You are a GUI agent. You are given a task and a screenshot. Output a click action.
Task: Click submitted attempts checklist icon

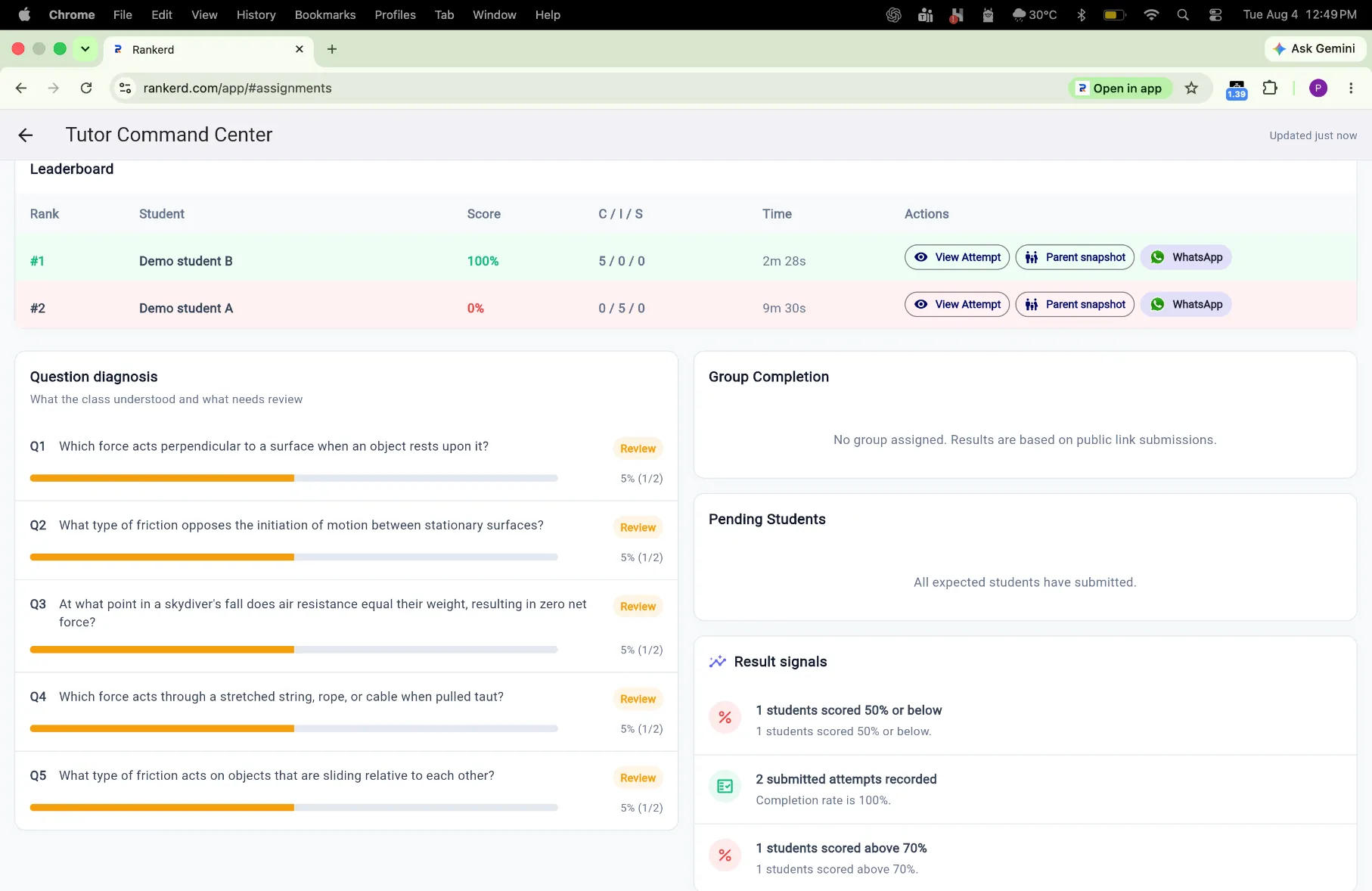click(725, 787)
